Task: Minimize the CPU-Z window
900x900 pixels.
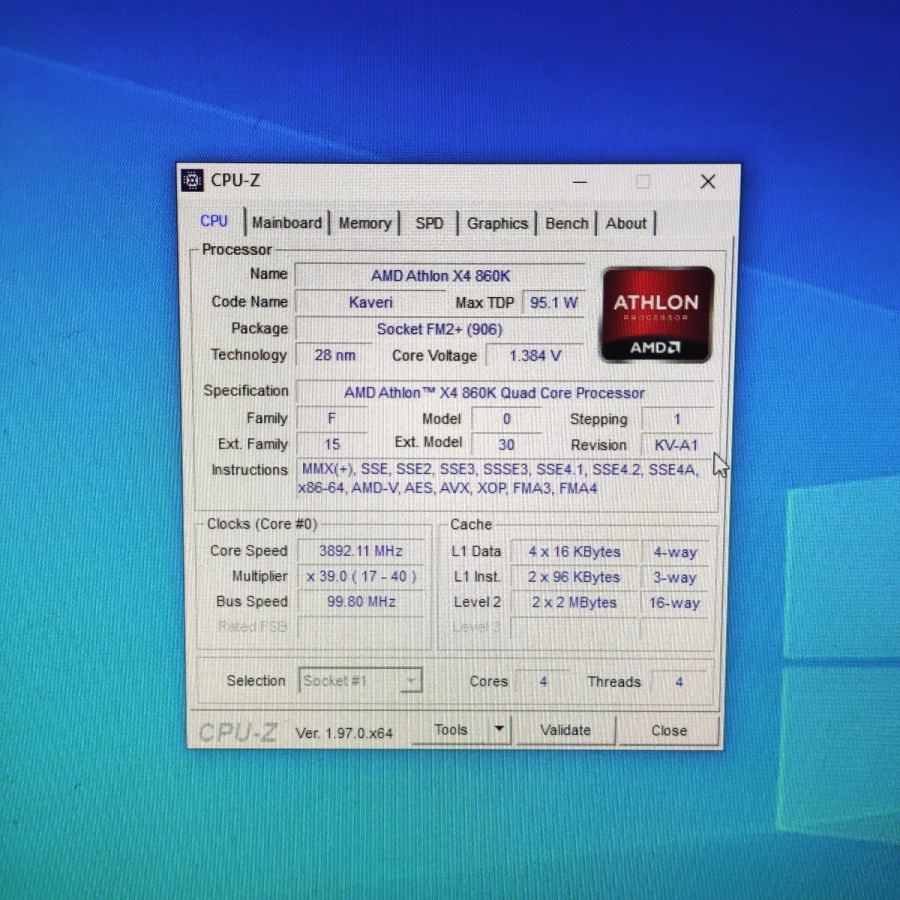Action: click(x=581, y=182)
